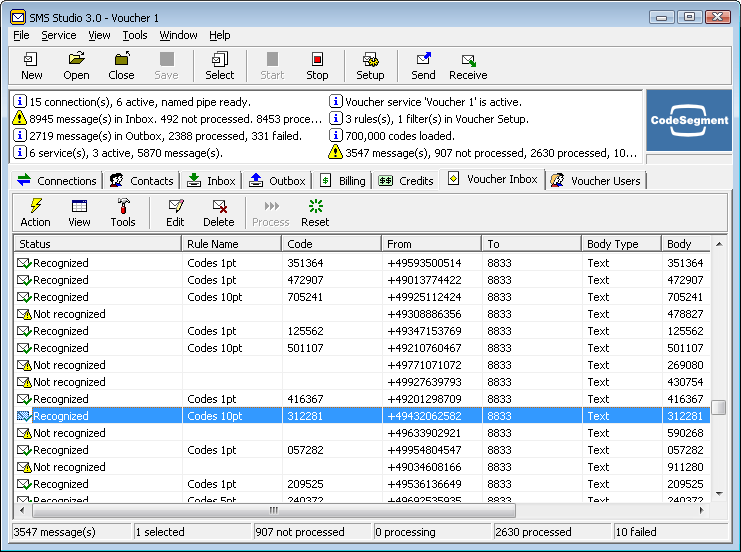Viewport: 741px width, 552px height.
Task: Open the Window menu
Action: pos(178,35)
